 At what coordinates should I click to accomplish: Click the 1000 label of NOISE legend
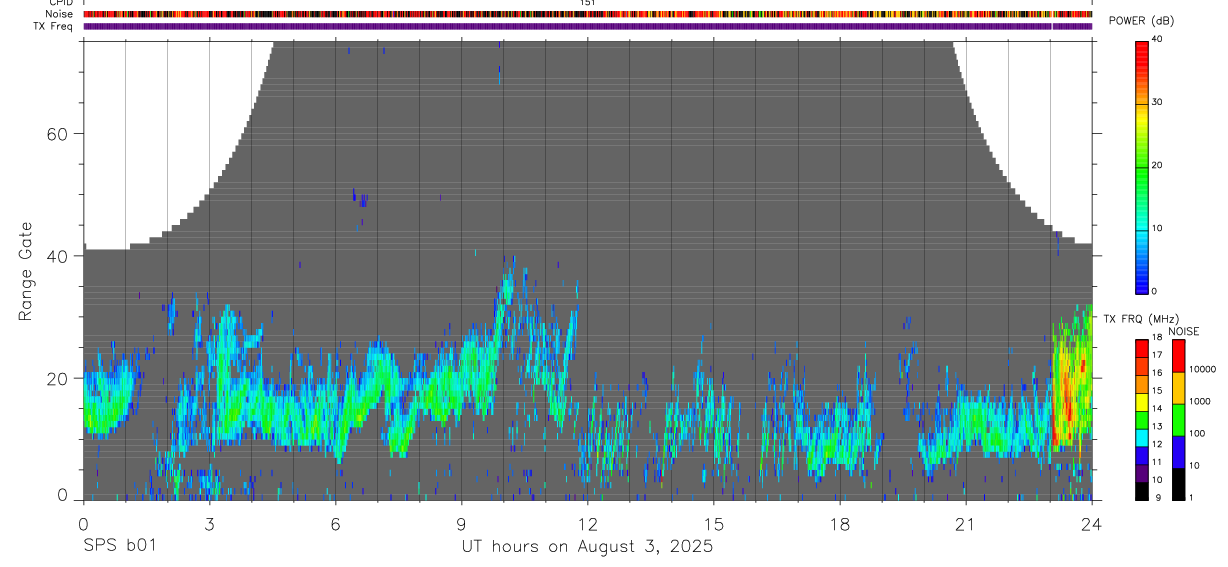pyautogui.click(x=1199, y=401)
